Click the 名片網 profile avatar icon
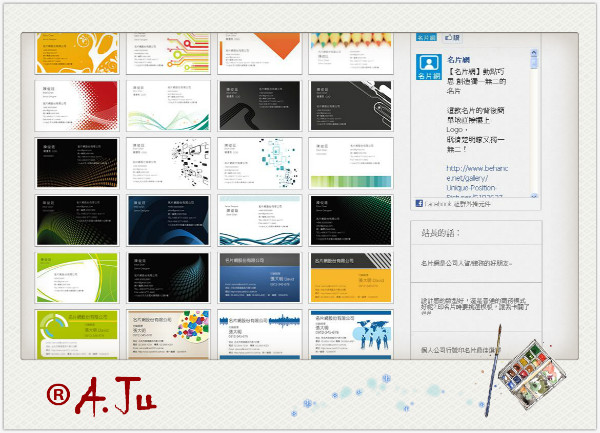This screenshot has height=433, width=600. pyautogui.click(x=429, y=67)
